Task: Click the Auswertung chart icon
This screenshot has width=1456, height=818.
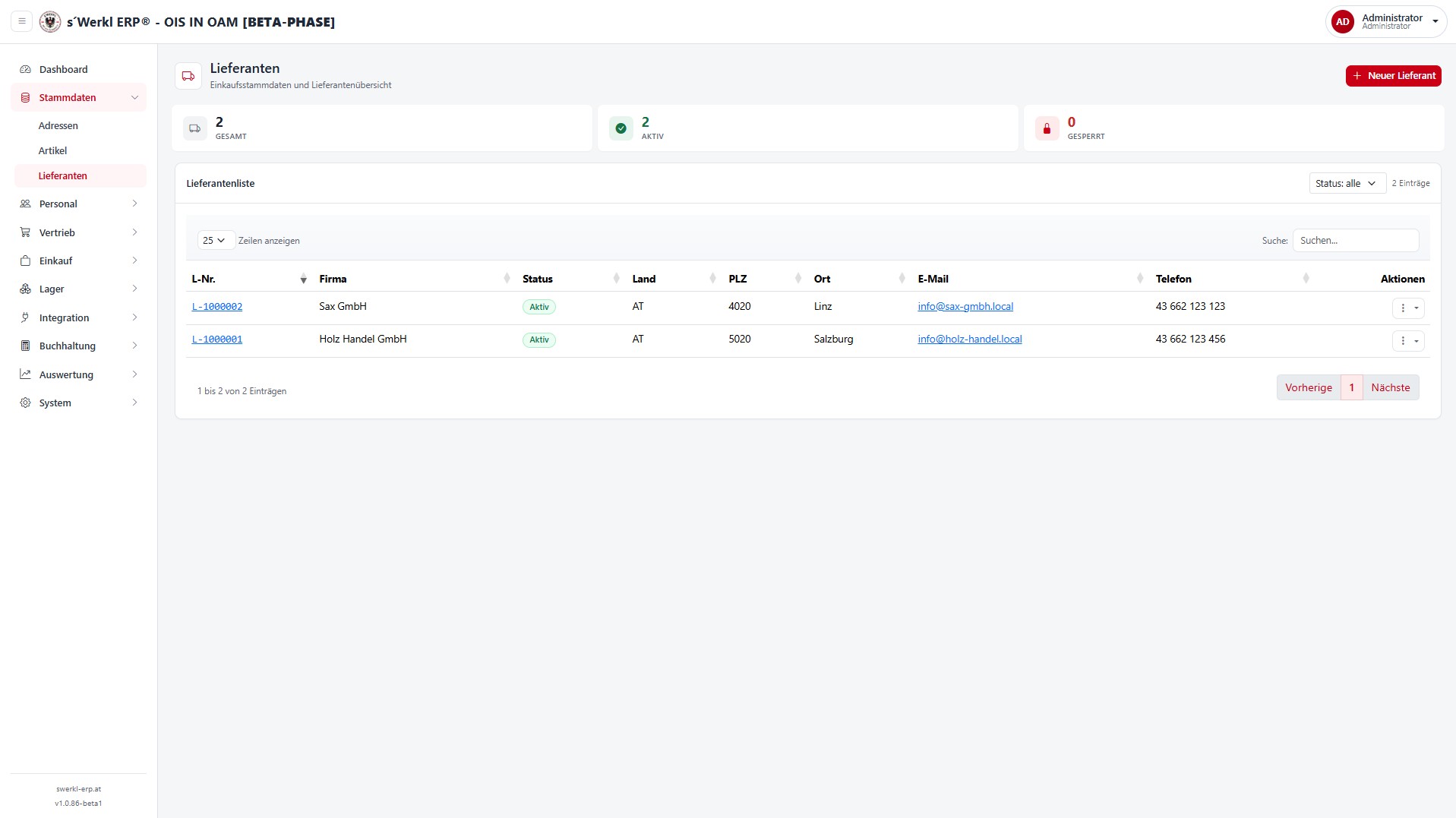Action: click(x=25, y=374)
